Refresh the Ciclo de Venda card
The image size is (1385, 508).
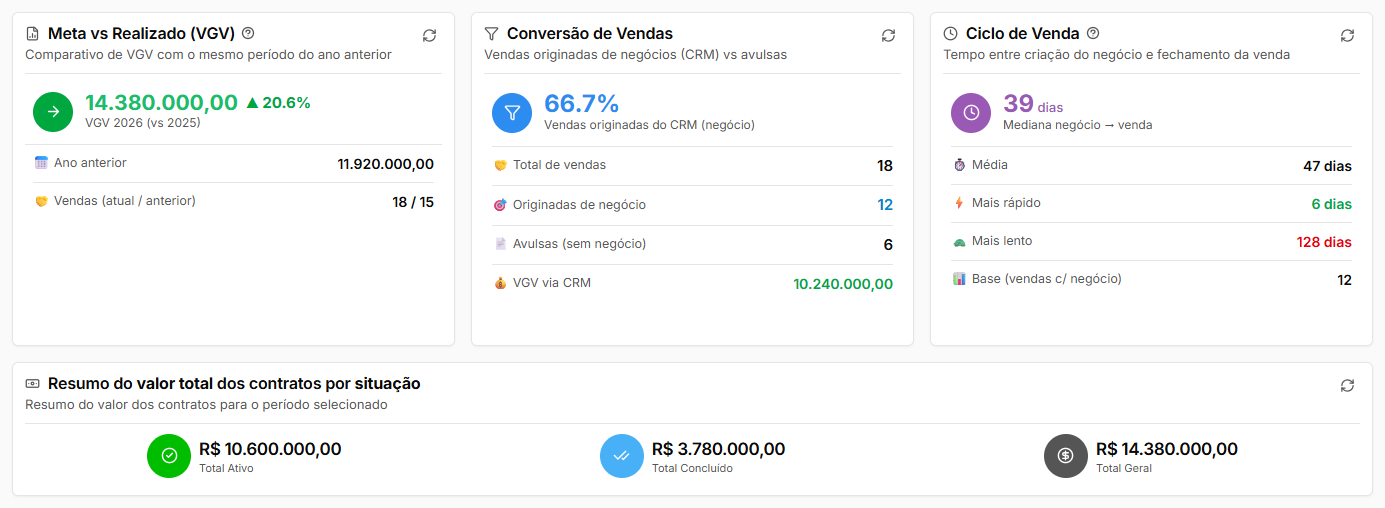coord(1347,35)
